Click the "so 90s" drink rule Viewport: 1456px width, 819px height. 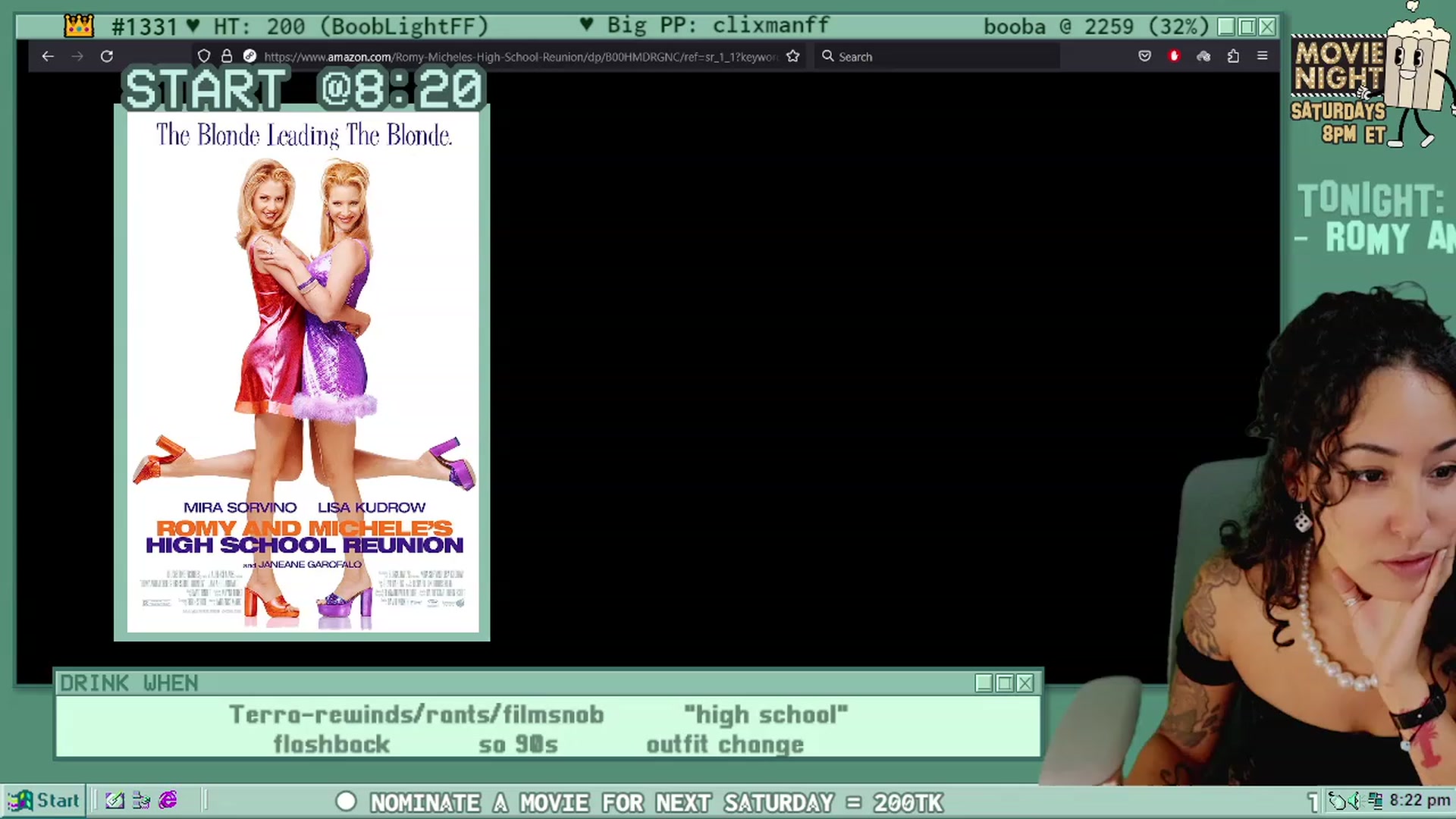click(x=518, y=745)
